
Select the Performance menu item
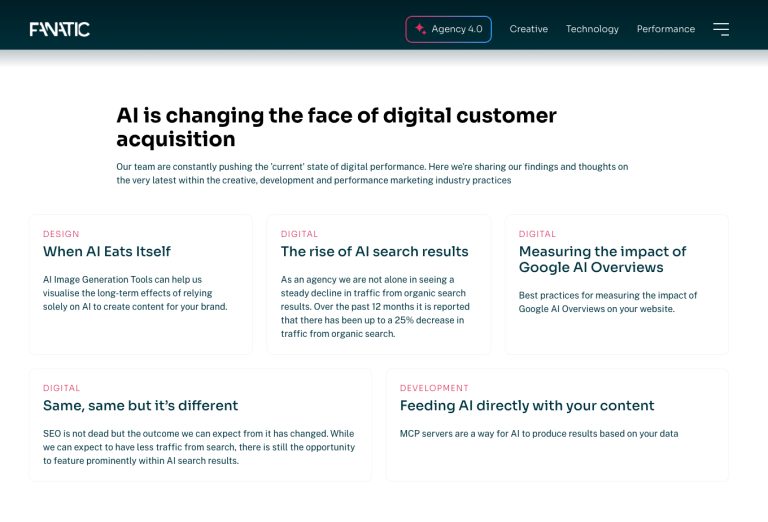tap(665, 29)
